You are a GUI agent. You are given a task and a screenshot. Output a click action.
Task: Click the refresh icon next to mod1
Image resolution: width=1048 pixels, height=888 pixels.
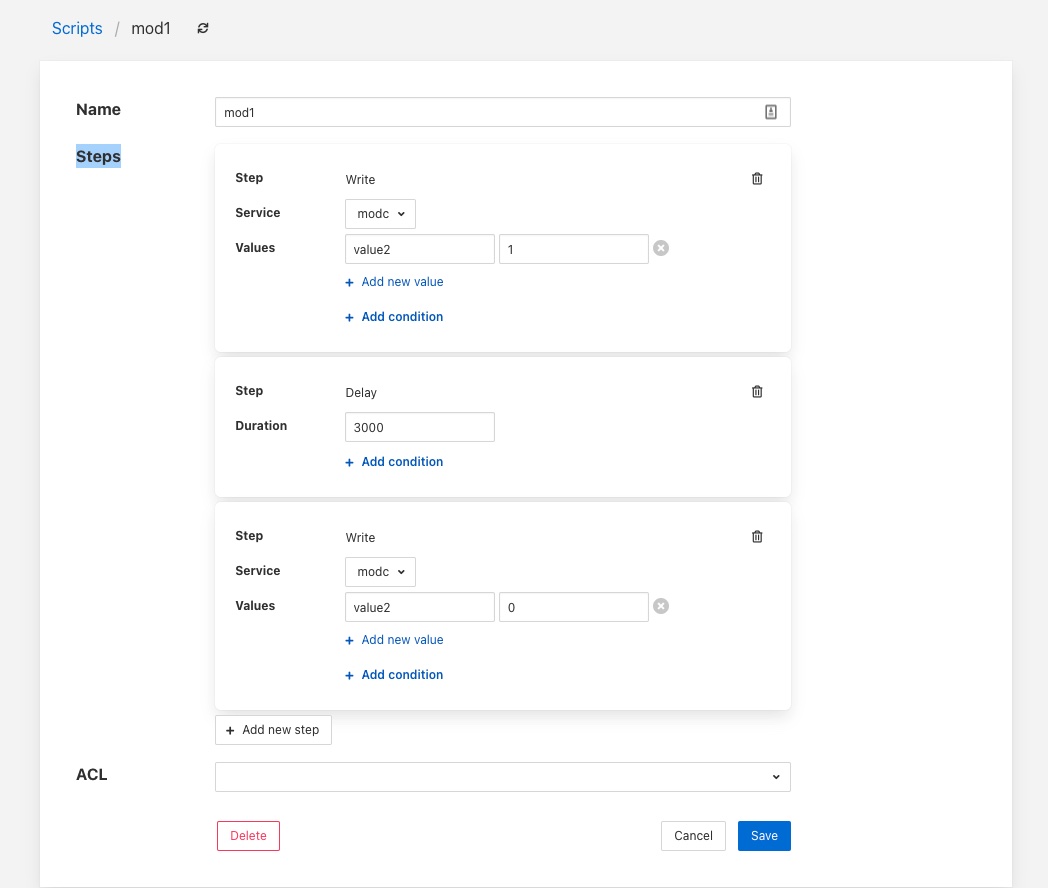pos(203,29)
